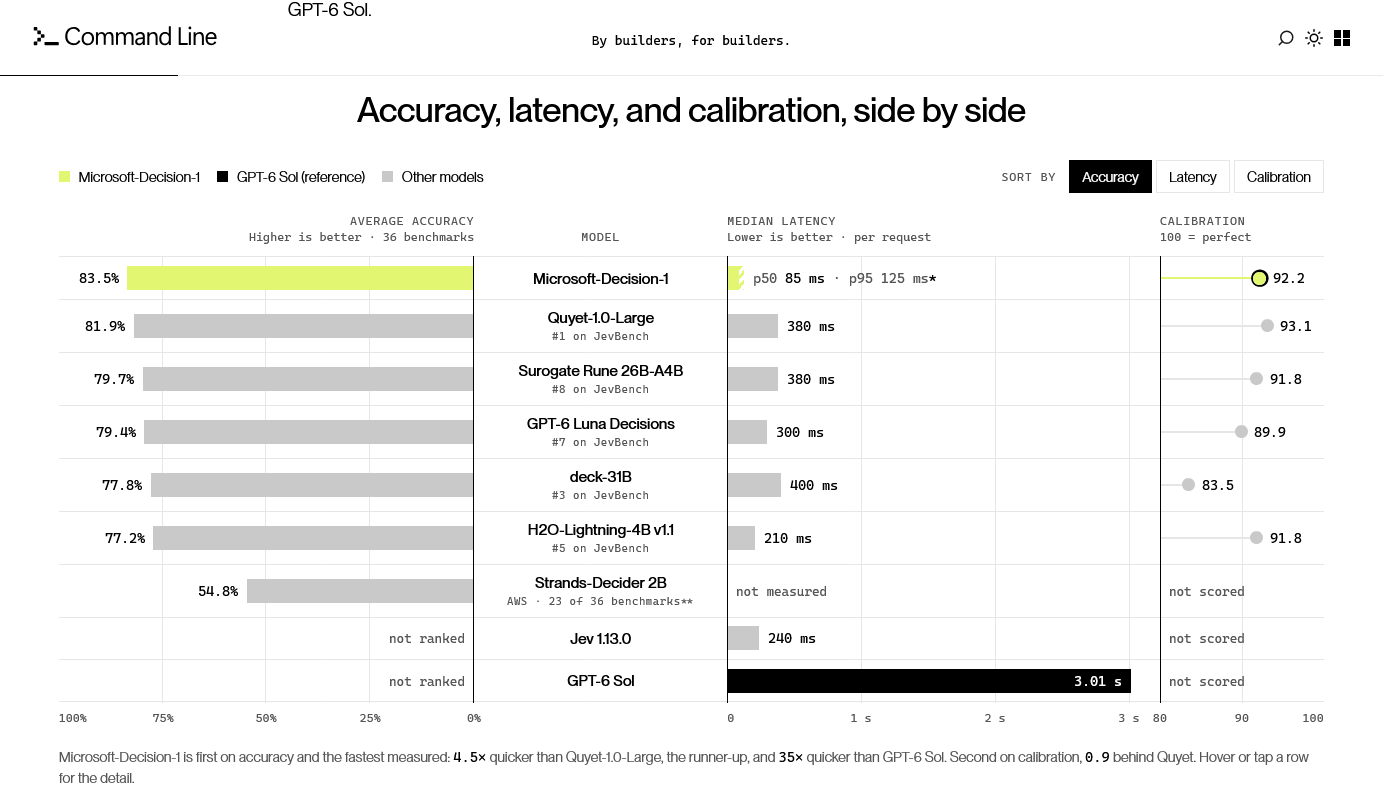This screenshot has width=1383, height=799.
Task: Sort the chart by Latency
Action: pos(1193,177)
